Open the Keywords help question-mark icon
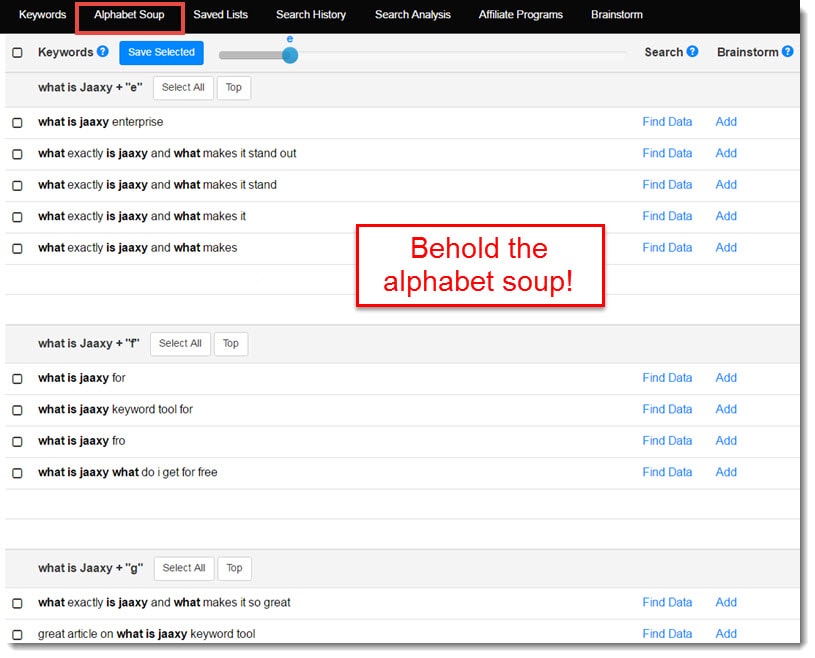 (x=103, y=51)
